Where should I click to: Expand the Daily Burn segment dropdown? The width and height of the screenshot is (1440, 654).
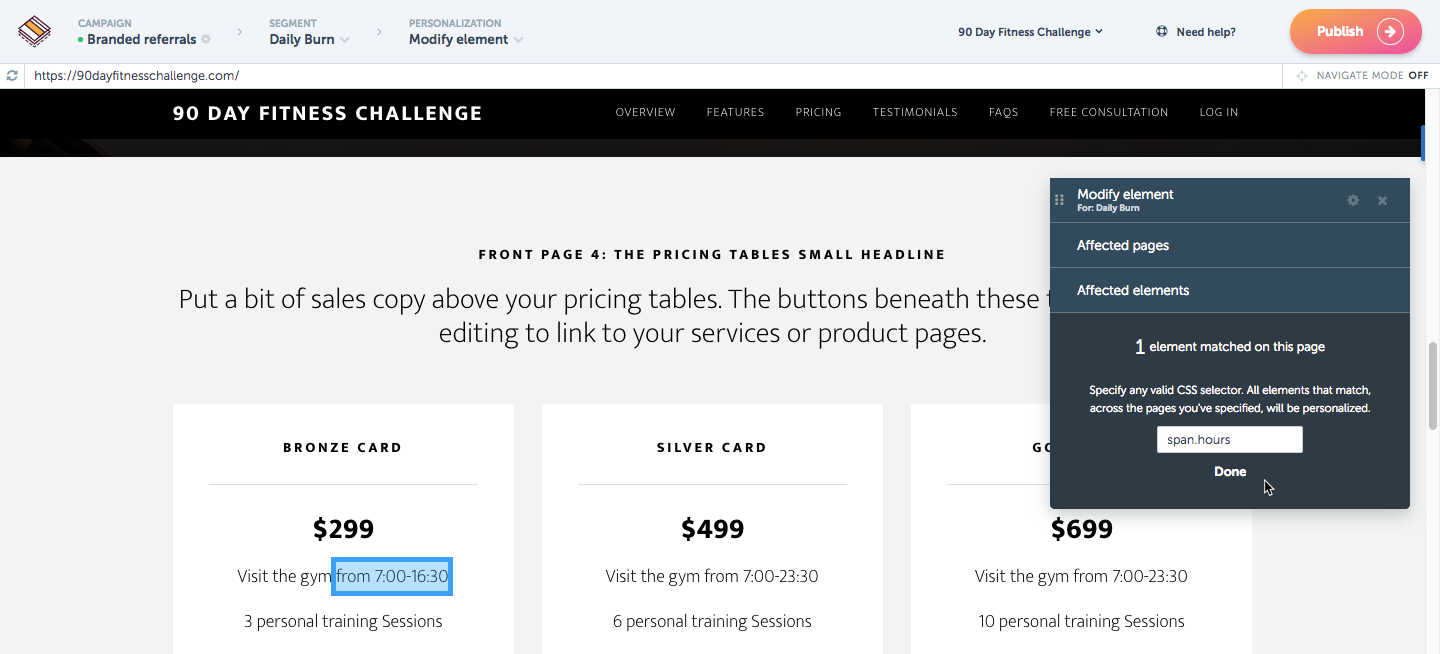[345, 40]
